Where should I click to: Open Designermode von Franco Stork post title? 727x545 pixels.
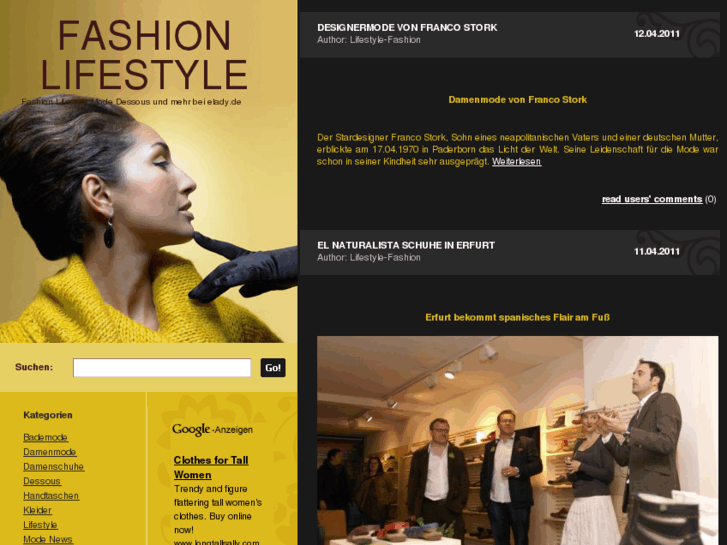pyautogui.click(x=407, y=27)
